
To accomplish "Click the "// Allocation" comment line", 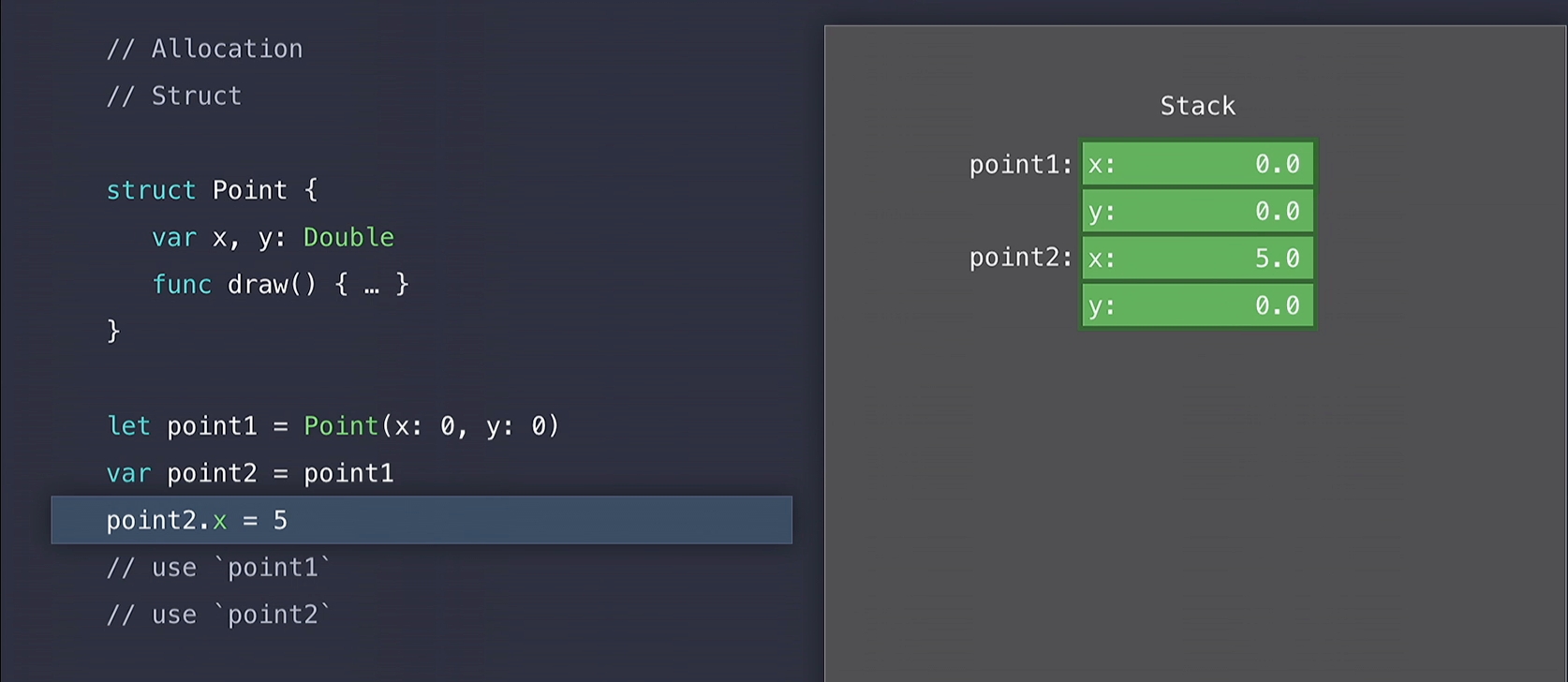I will point(204,49).
